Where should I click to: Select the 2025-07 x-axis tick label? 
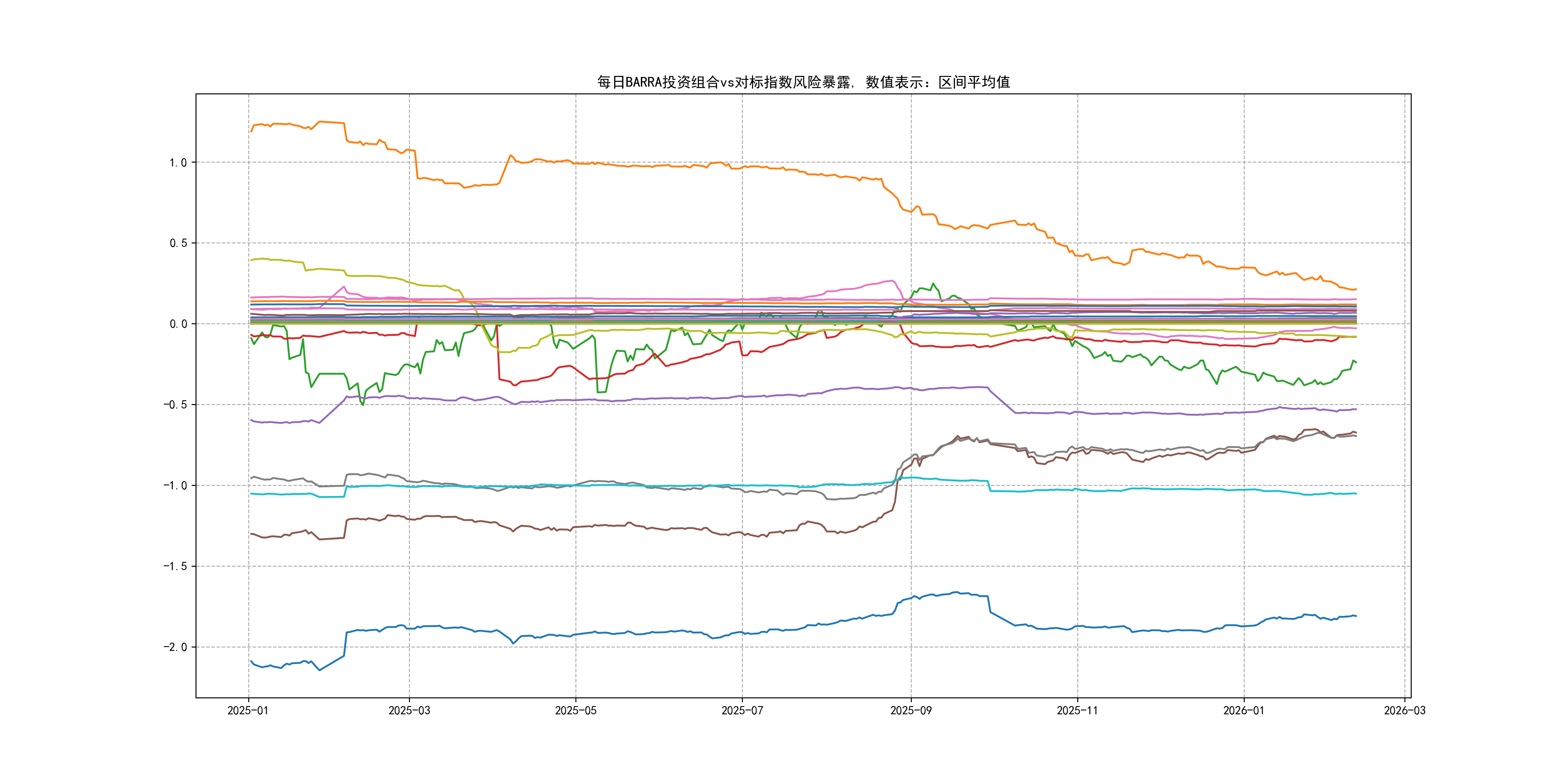pos(742,710)
